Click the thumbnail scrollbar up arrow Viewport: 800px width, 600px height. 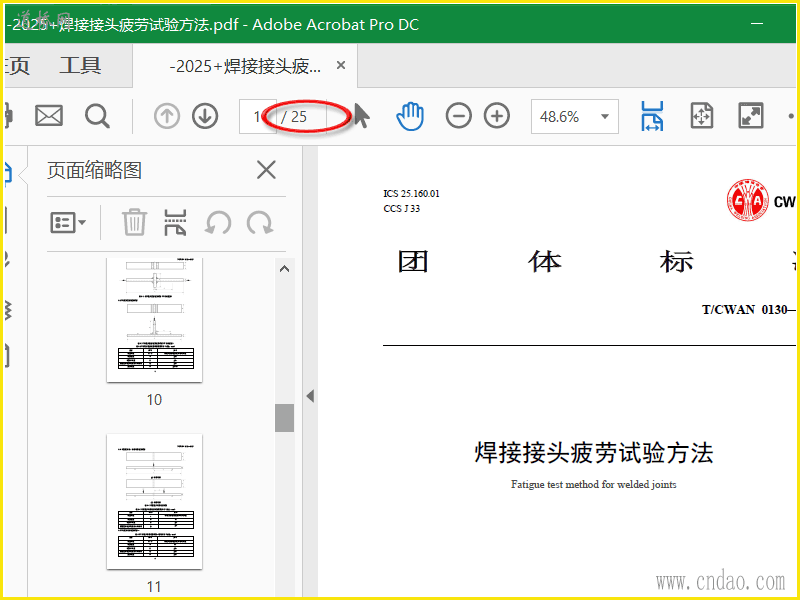(x=284, y=268)
